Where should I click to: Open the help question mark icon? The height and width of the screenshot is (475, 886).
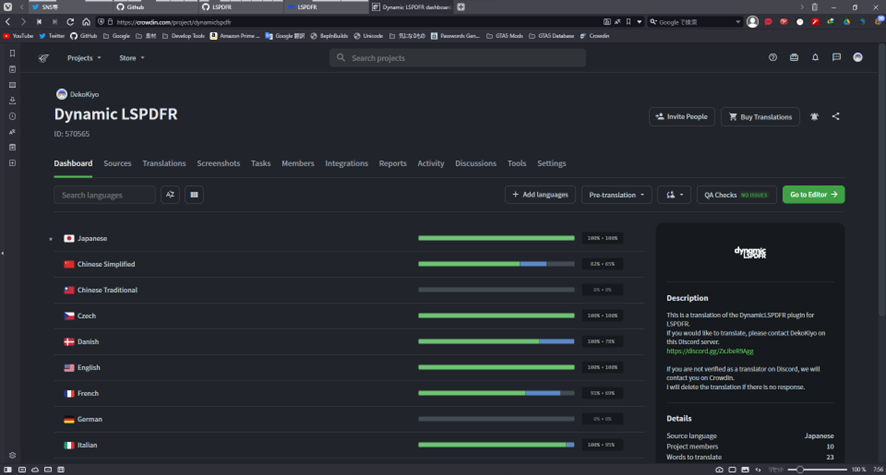tap(772, 58)
